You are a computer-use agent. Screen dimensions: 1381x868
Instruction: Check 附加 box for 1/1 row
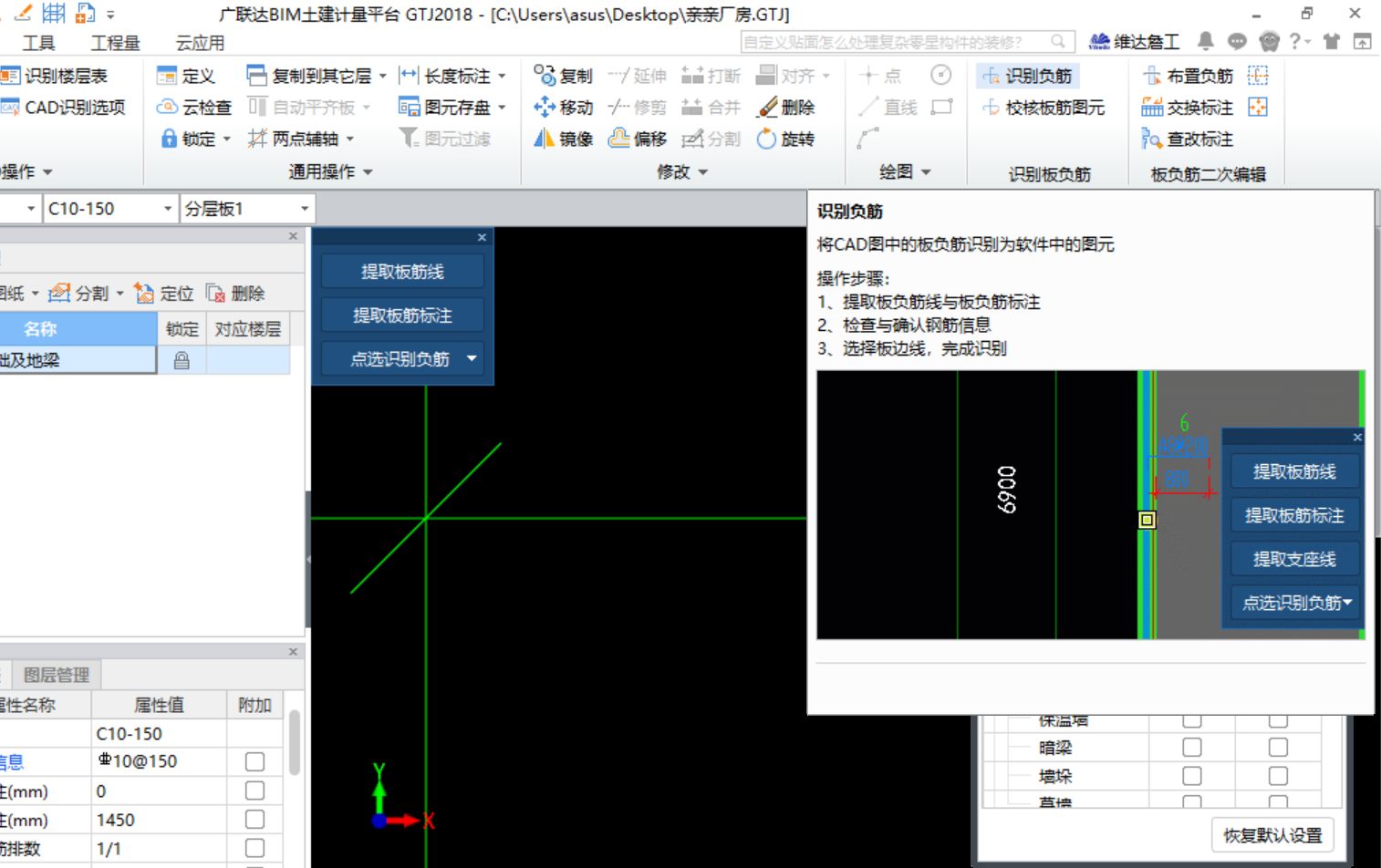(x=254, y=849)
